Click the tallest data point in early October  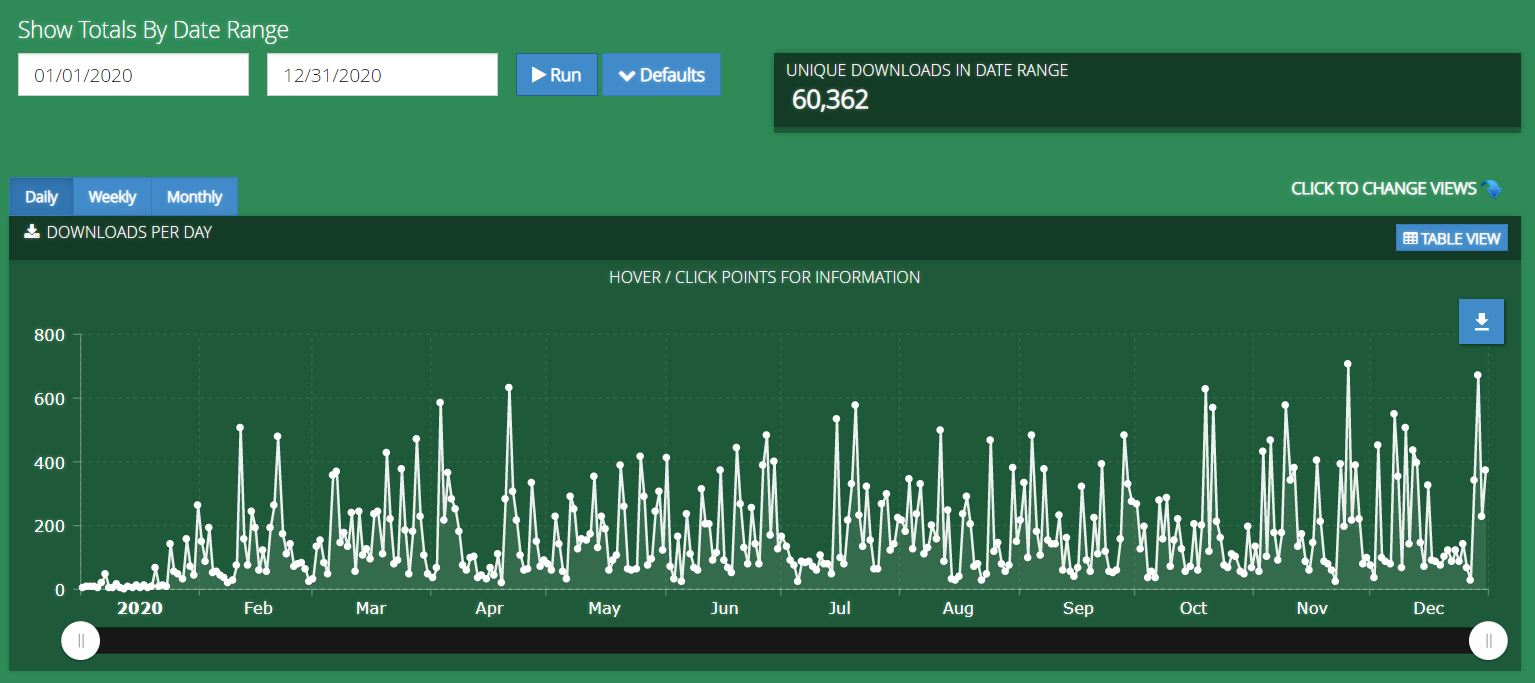[x=1205, y=389]
